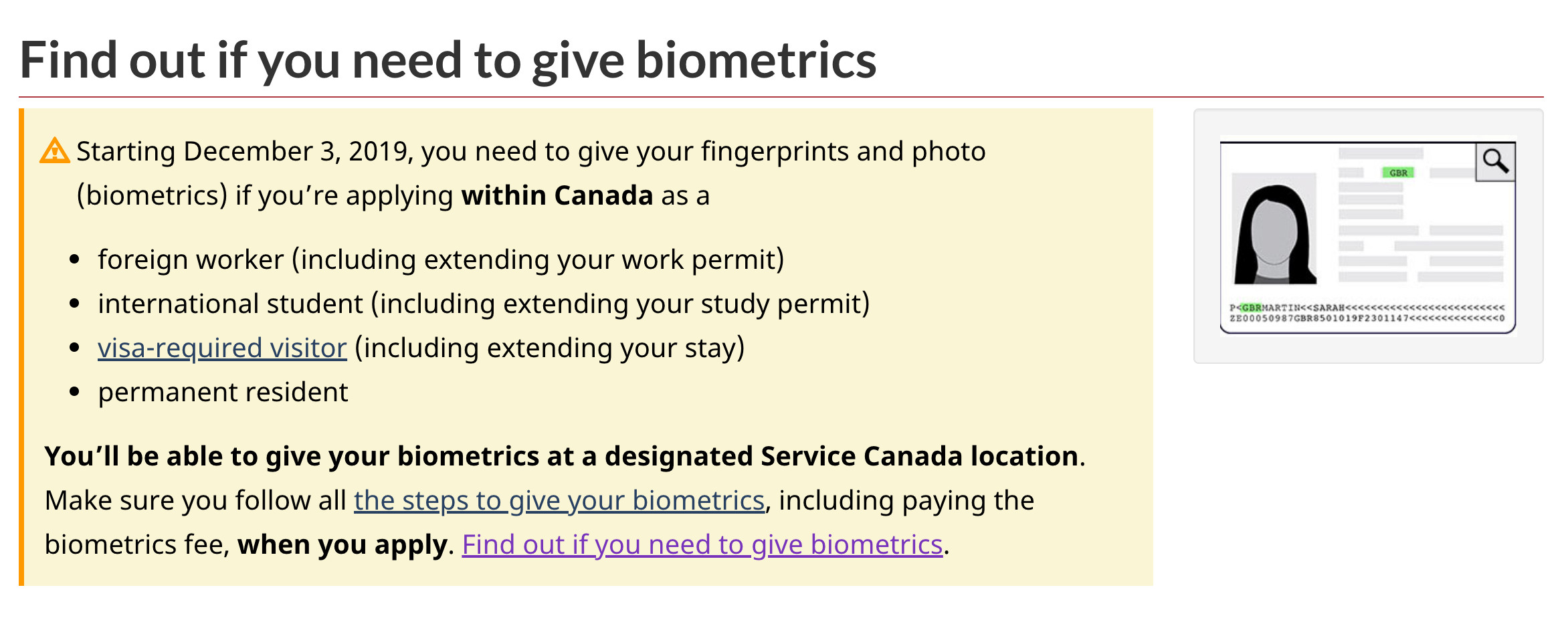Click the magnifying glass on passport image
Image resolution: width=1568 pixels, height=630 pixels.
click(x=1495, y=161)
